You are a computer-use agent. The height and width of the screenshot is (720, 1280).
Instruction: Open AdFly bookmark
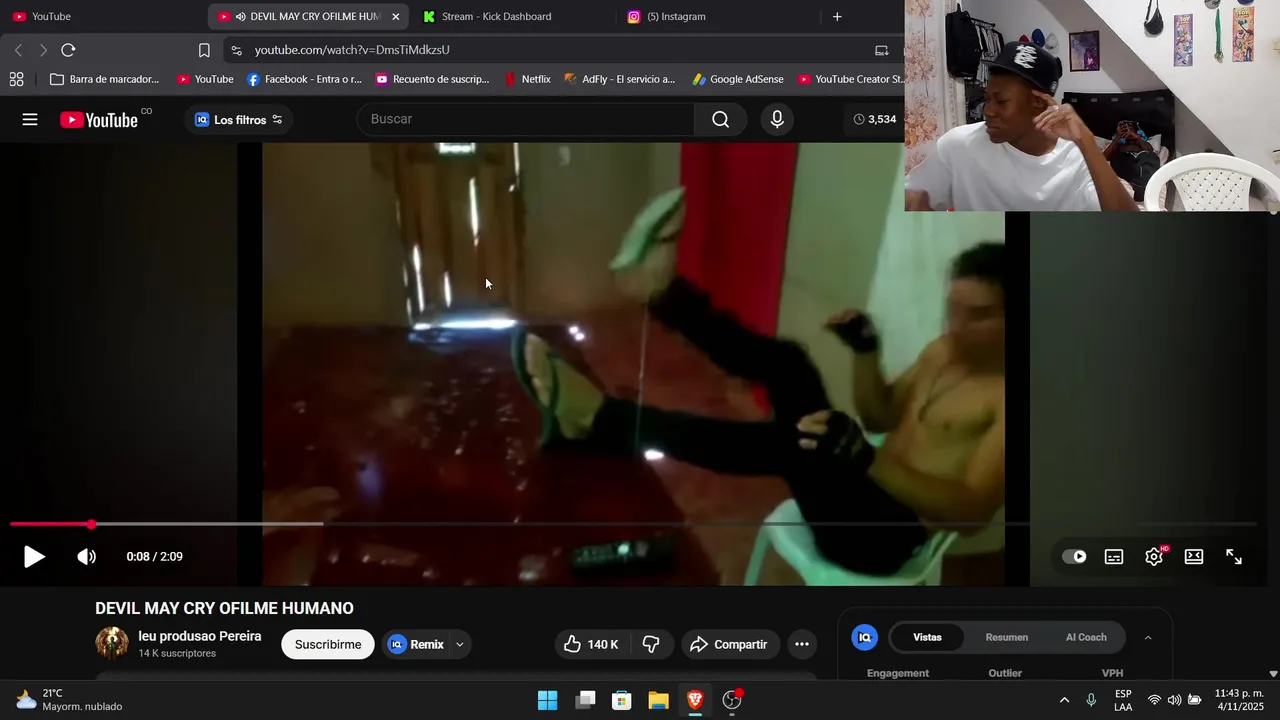(619, 79)
